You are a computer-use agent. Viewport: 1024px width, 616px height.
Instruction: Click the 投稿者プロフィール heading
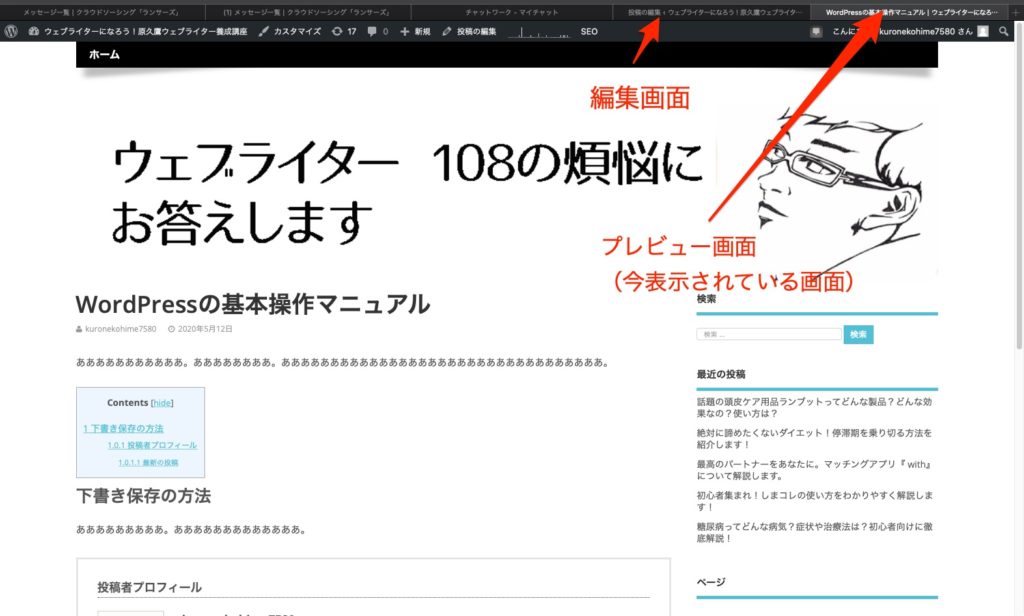pos(149,587)
